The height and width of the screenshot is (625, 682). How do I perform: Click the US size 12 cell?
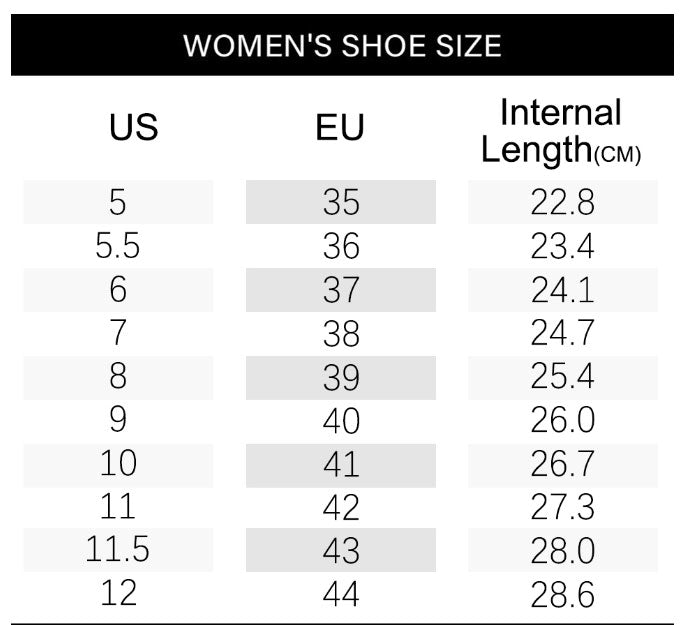[118, 595]
